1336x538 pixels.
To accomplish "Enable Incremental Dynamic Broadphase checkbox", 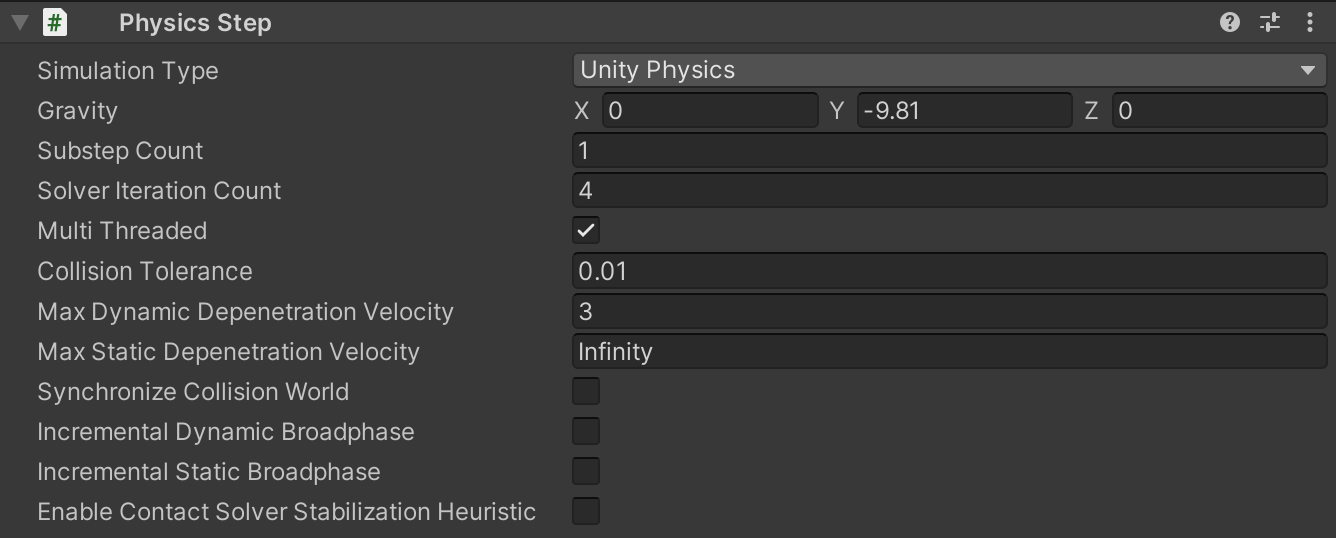I will (x=586, y=431).
